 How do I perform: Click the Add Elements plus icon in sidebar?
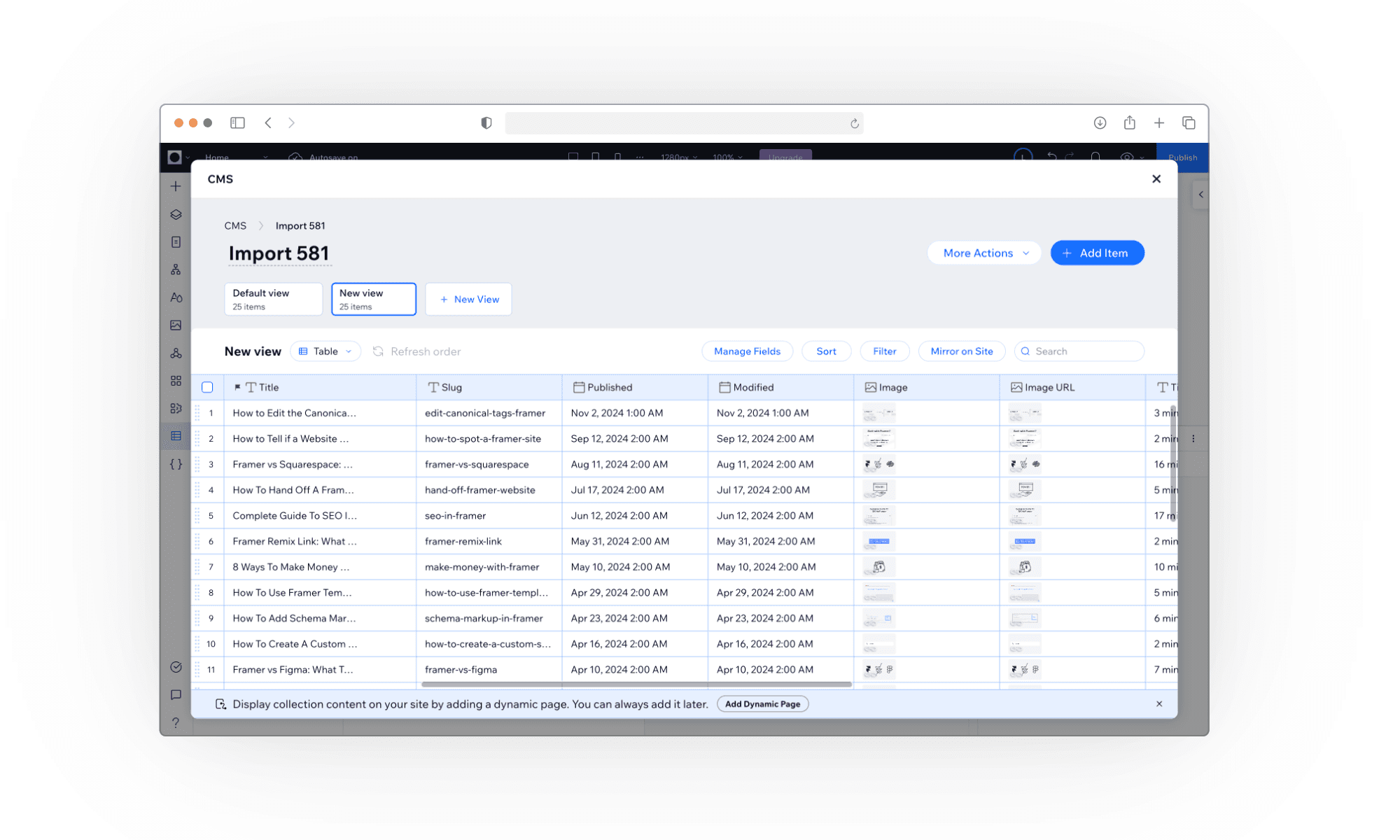tap(176, 186)
